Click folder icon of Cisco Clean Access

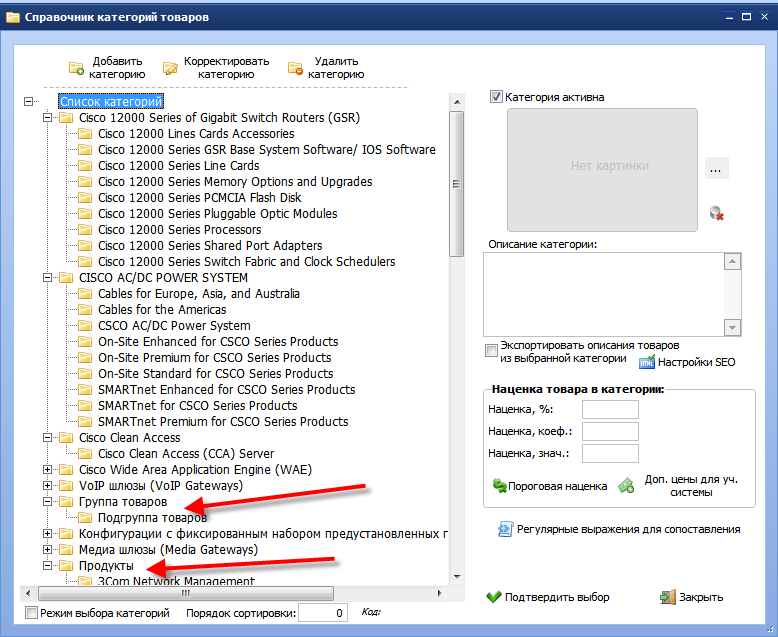pos(66,438)
